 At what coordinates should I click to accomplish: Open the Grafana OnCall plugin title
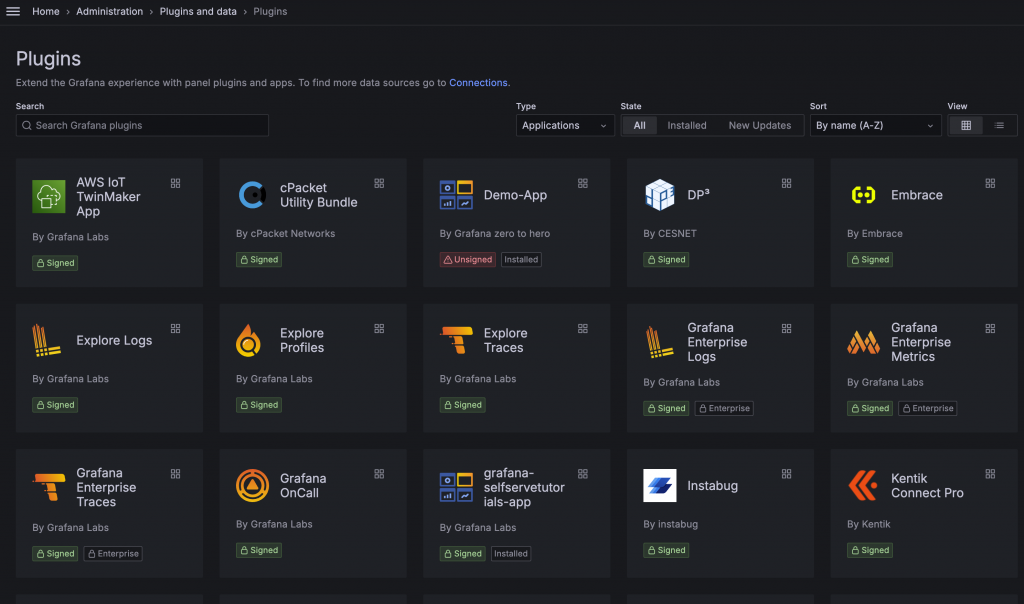pos(302,485)
